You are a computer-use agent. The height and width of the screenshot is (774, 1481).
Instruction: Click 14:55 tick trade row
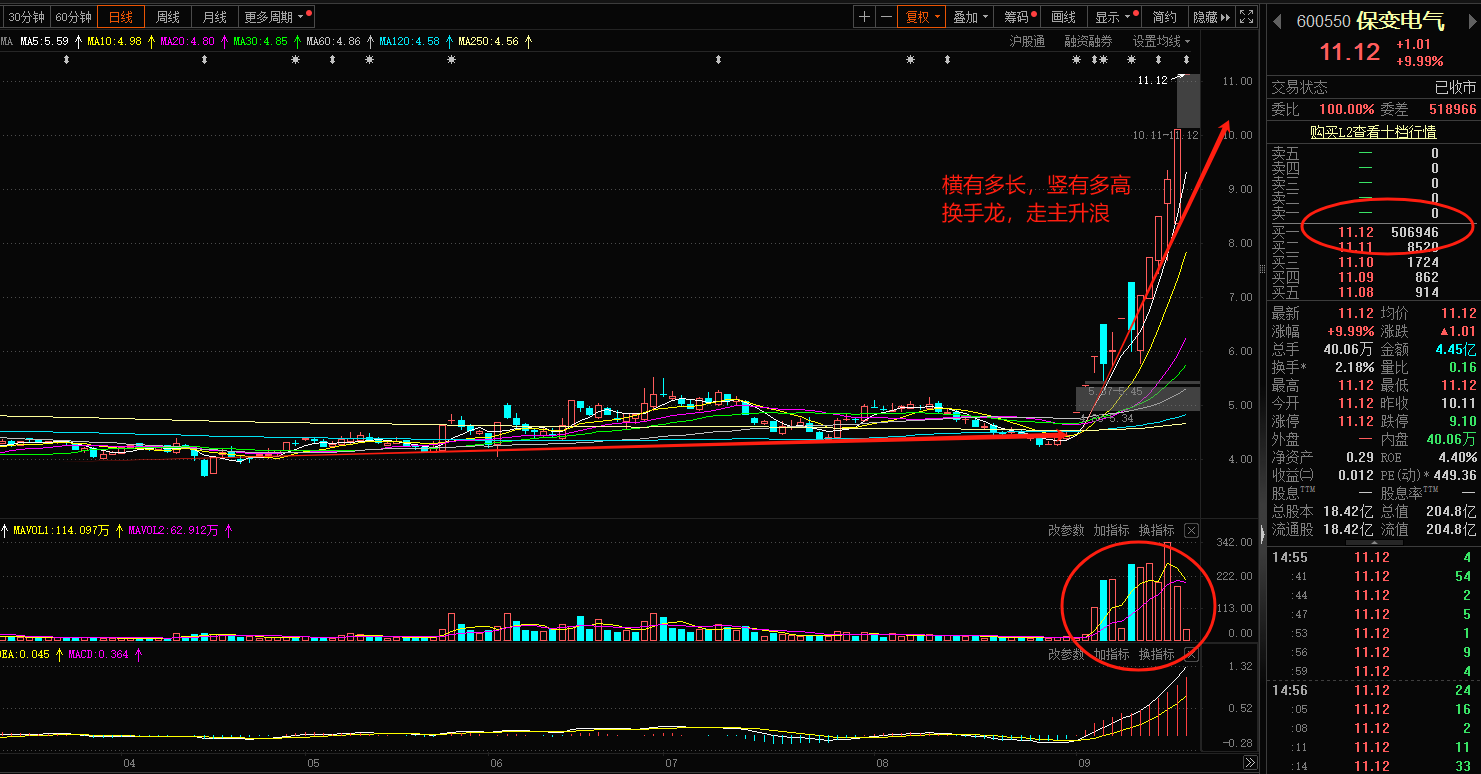(x=1373, y=557)
